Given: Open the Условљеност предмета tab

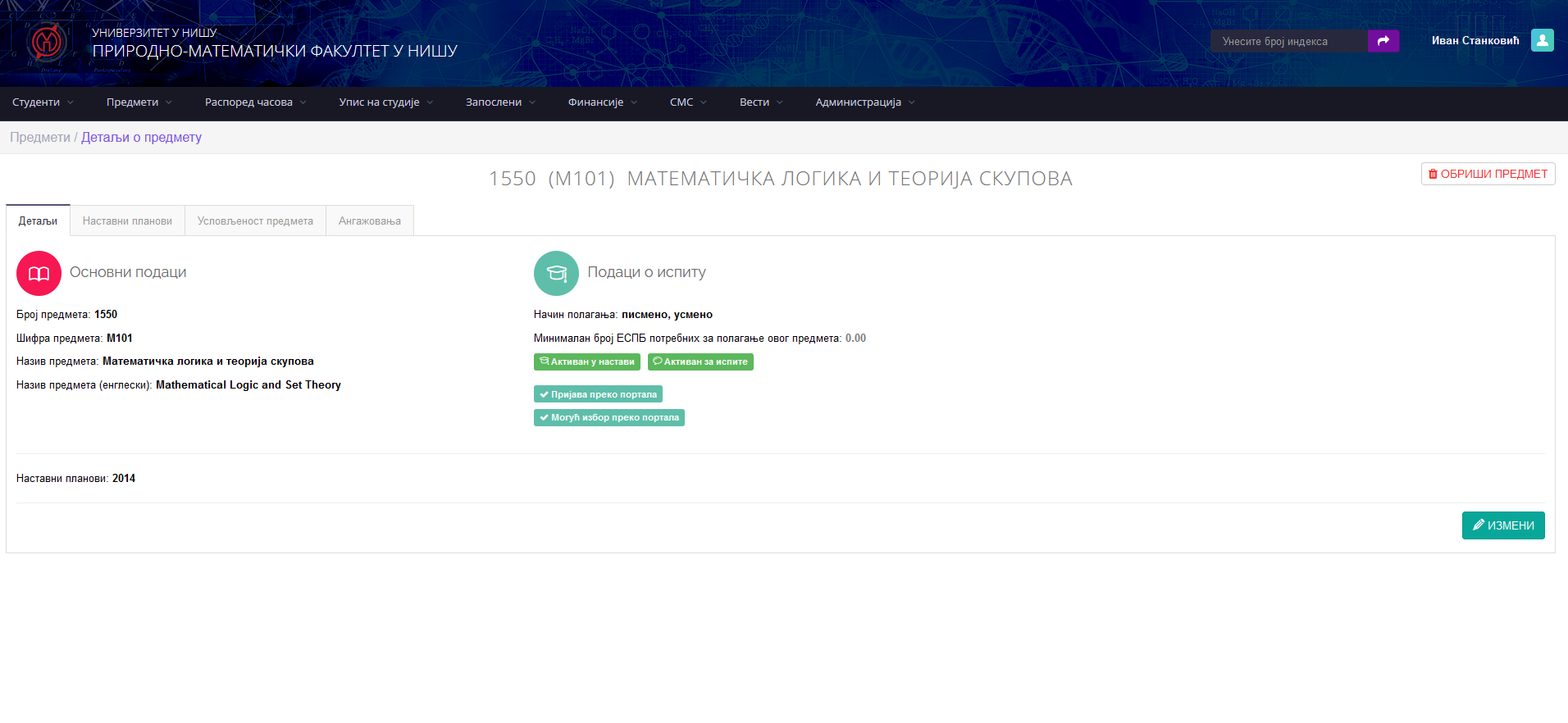Looking at the screenshot, I should tap(255, 221).
